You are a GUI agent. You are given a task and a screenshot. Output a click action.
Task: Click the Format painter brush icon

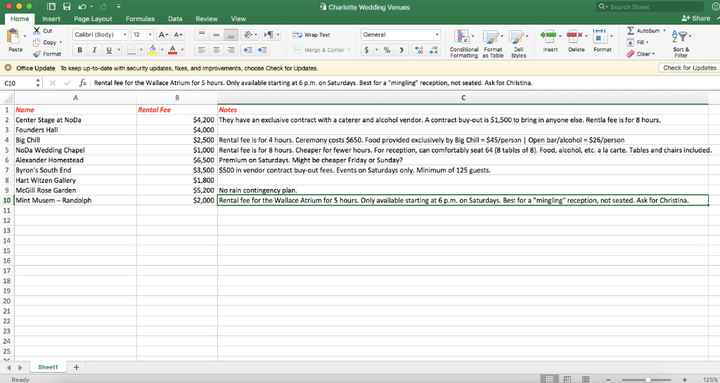37,54
